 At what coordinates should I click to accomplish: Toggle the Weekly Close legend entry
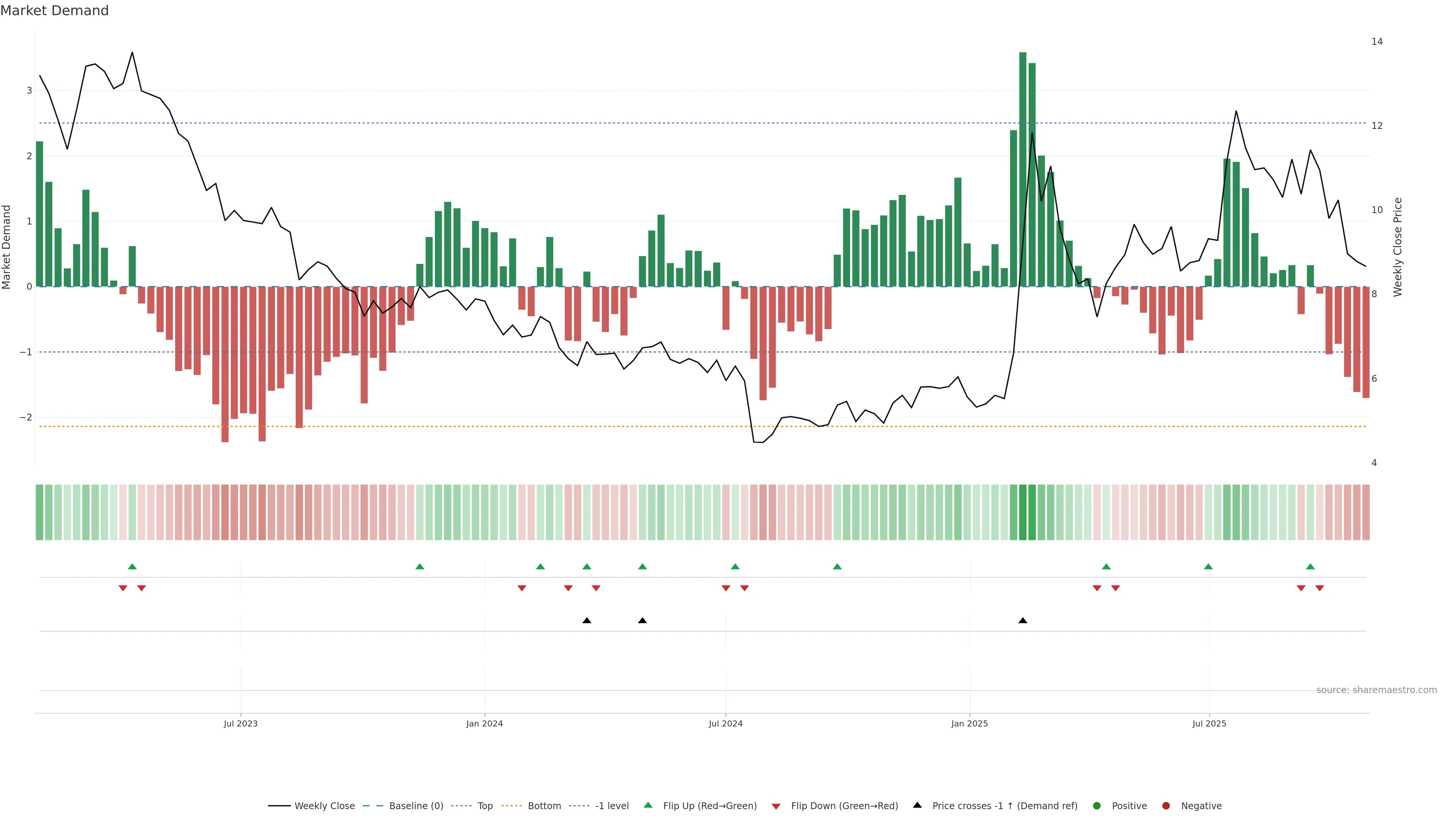tap(324, 805)
